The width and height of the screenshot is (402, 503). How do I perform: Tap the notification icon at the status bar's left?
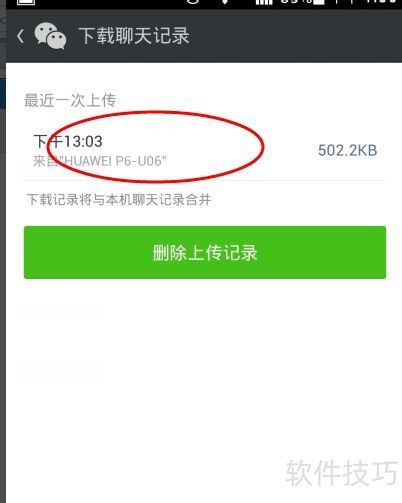(x=26, y=2)
